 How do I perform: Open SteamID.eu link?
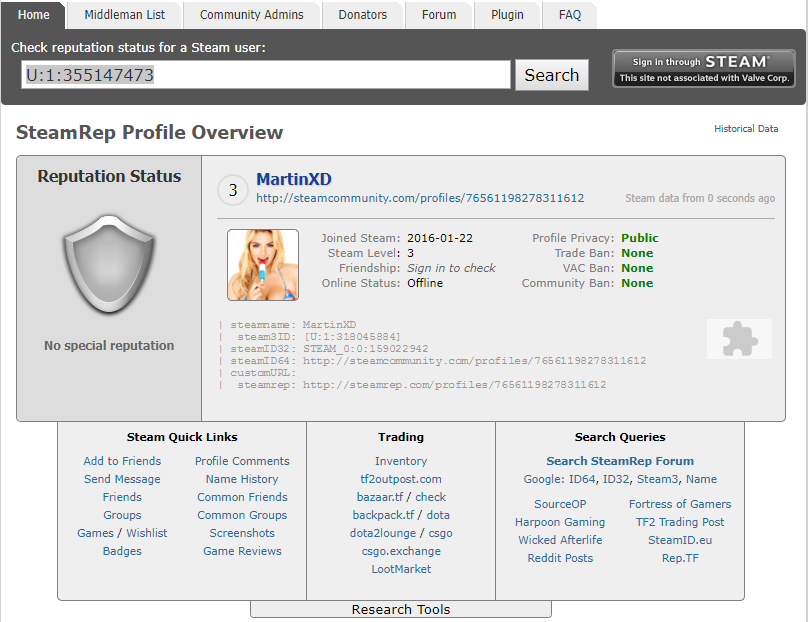[680, 540]
